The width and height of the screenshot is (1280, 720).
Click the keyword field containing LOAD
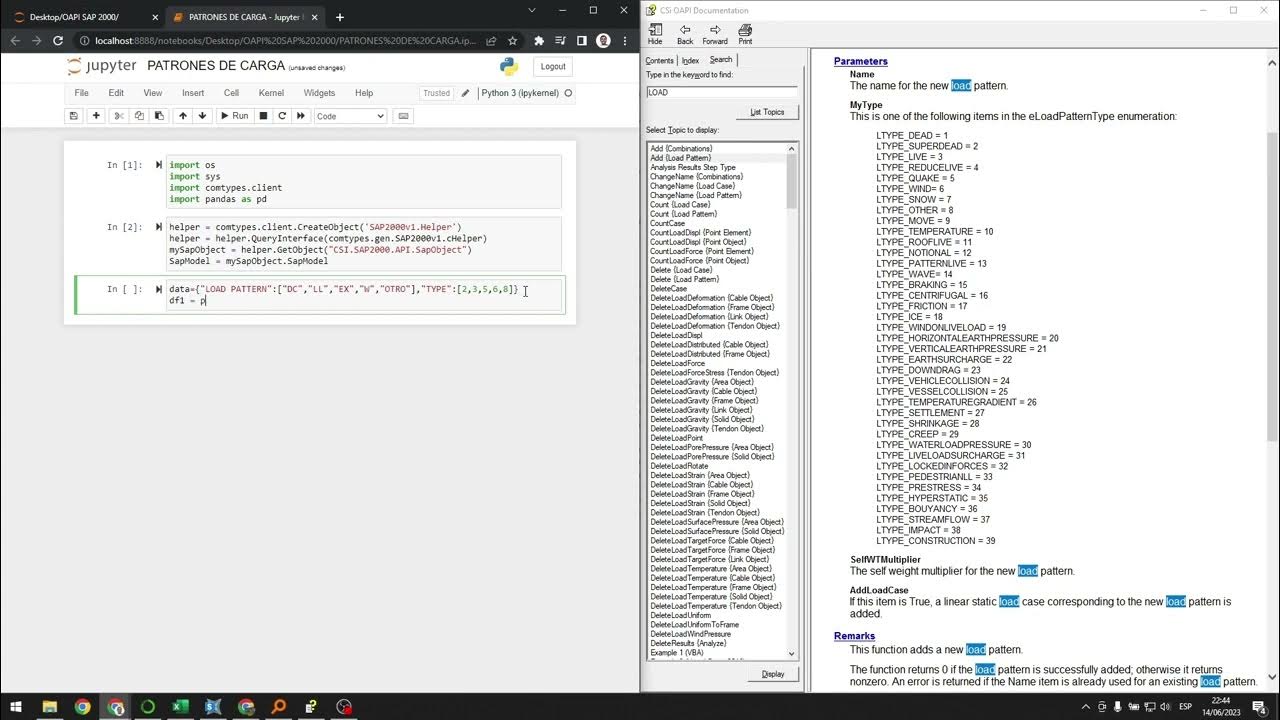[x=721, y=92]
